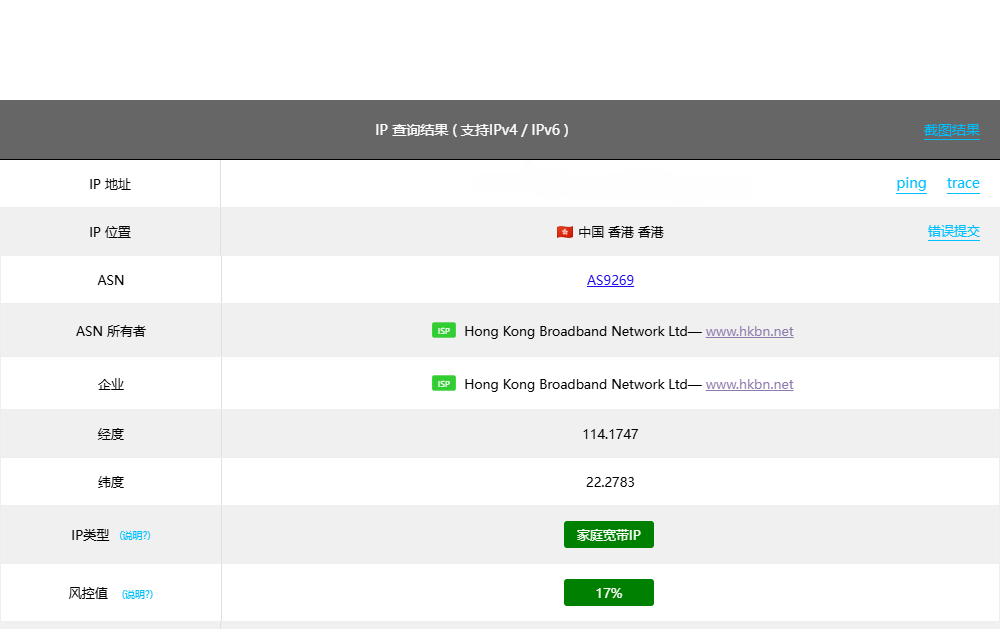Click the green ISP icon in 企业 row
The height and width of the screenshot is (629, 1001).
(443, 384)
